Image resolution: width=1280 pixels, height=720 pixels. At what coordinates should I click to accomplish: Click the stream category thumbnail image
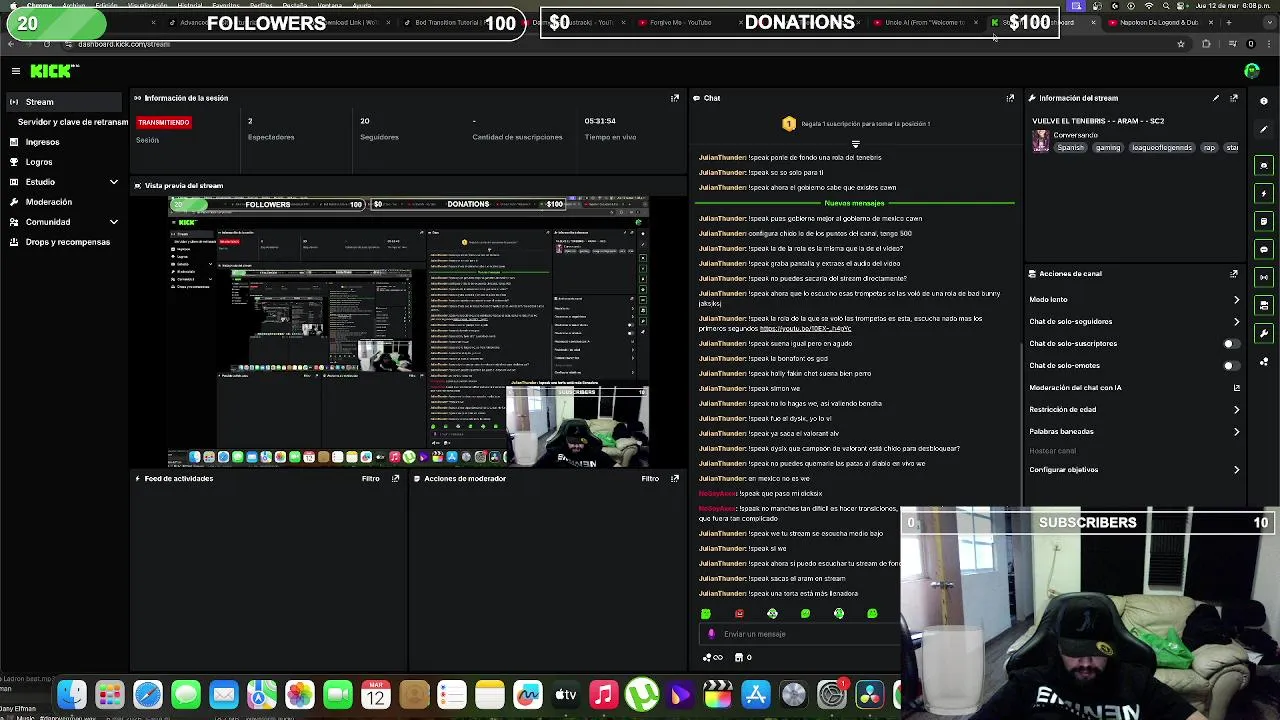(x=1041, y=141)
